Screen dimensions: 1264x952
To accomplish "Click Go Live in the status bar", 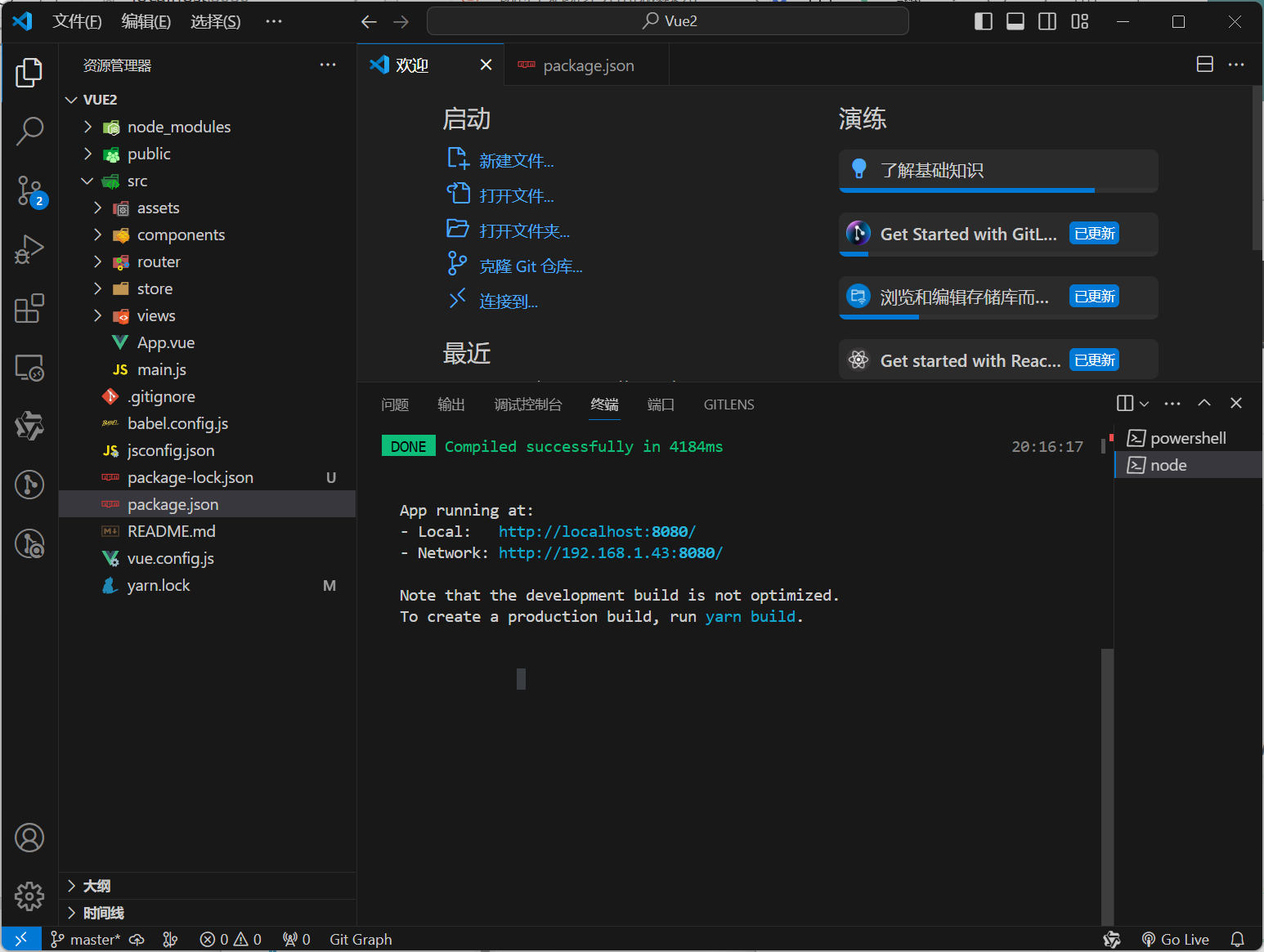I will tap(1175, 940).
